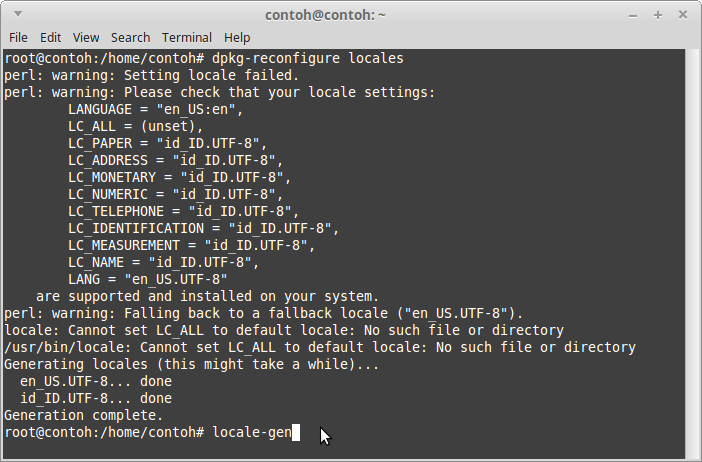The width and height of the screenshot is (702, 462).
Task: Open the Search menu
Action: [x=129, y=37]
